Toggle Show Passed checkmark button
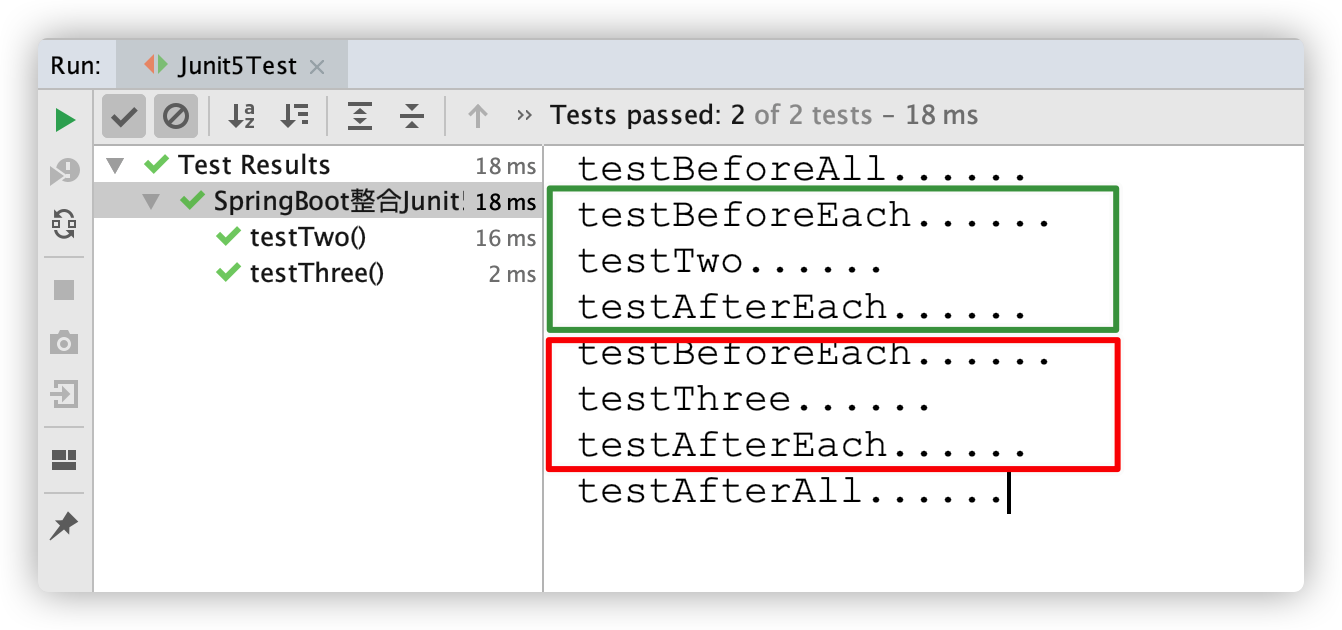Image resolution: width=1342 pixels, height=630 pixels. coord(124,117)
